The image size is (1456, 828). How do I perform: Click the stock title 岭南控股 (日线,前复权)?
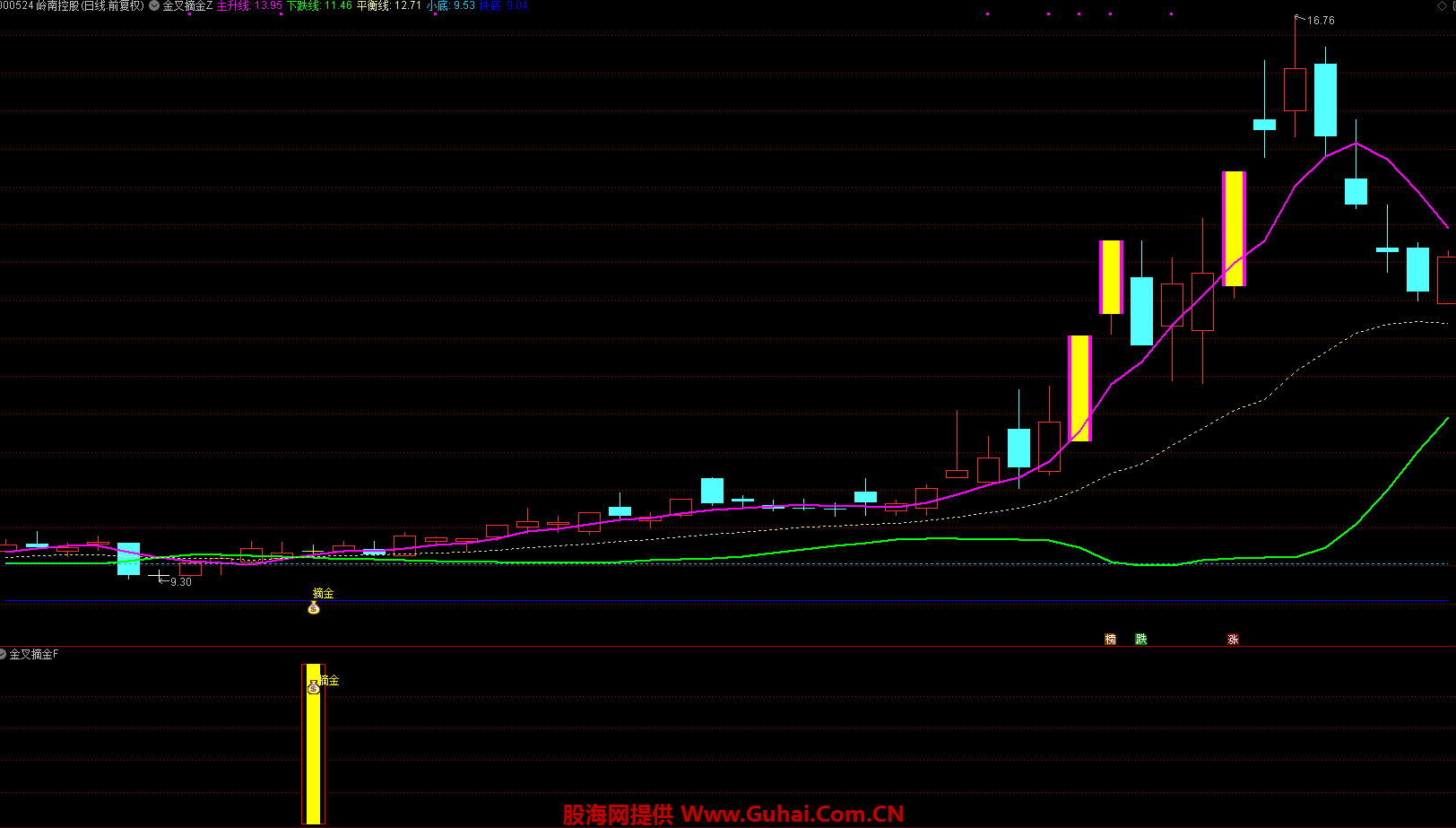(90, 5)
